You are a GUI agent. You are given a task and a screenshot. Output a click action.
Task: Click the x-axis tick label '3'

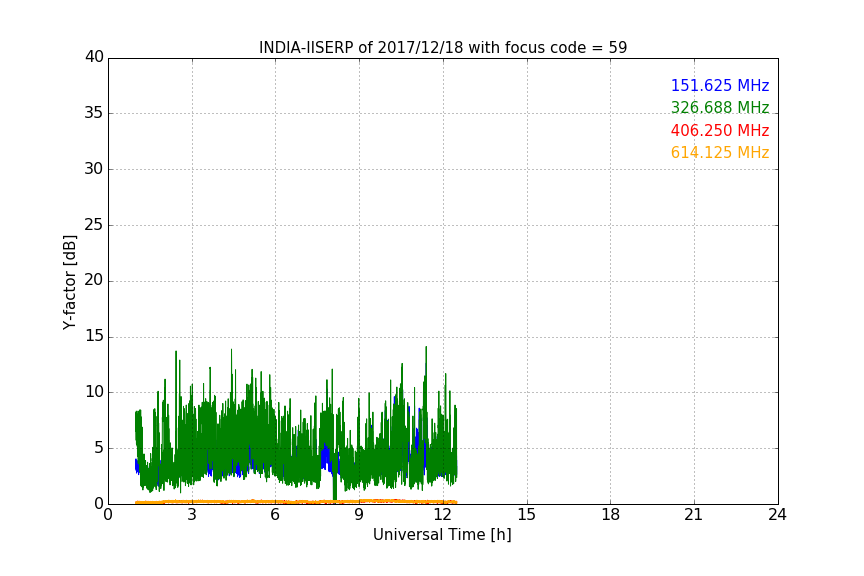[192, 515]
